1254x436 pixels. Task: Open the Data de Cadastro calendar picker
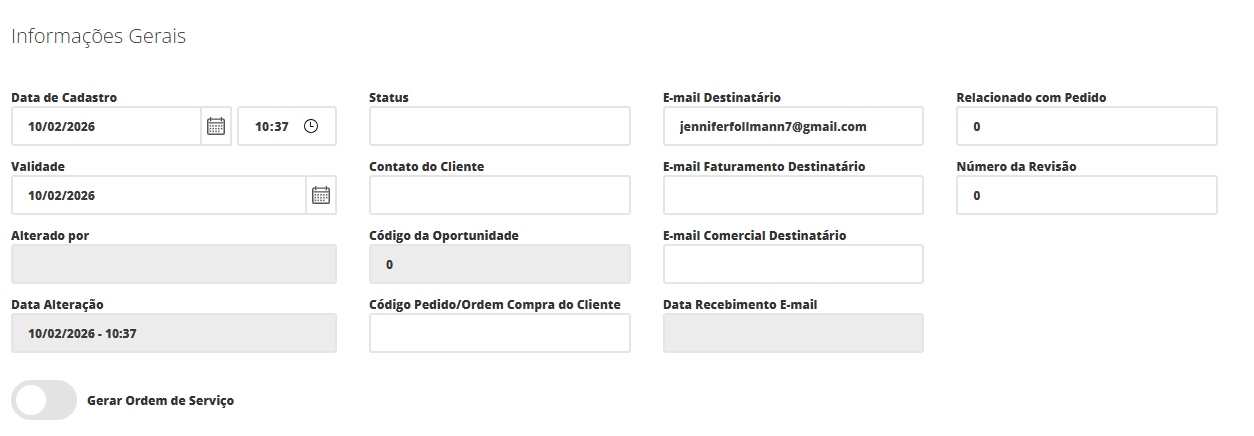pos(216,127)
